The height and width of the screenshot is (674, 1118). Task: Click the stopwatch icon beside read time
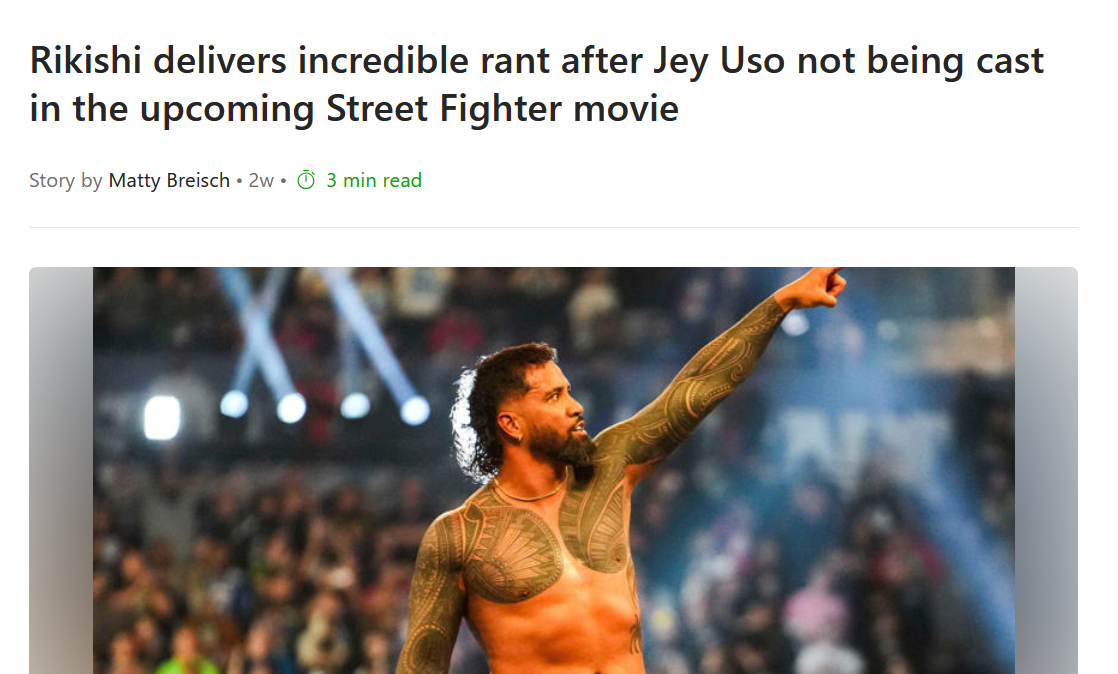[306, 180]
